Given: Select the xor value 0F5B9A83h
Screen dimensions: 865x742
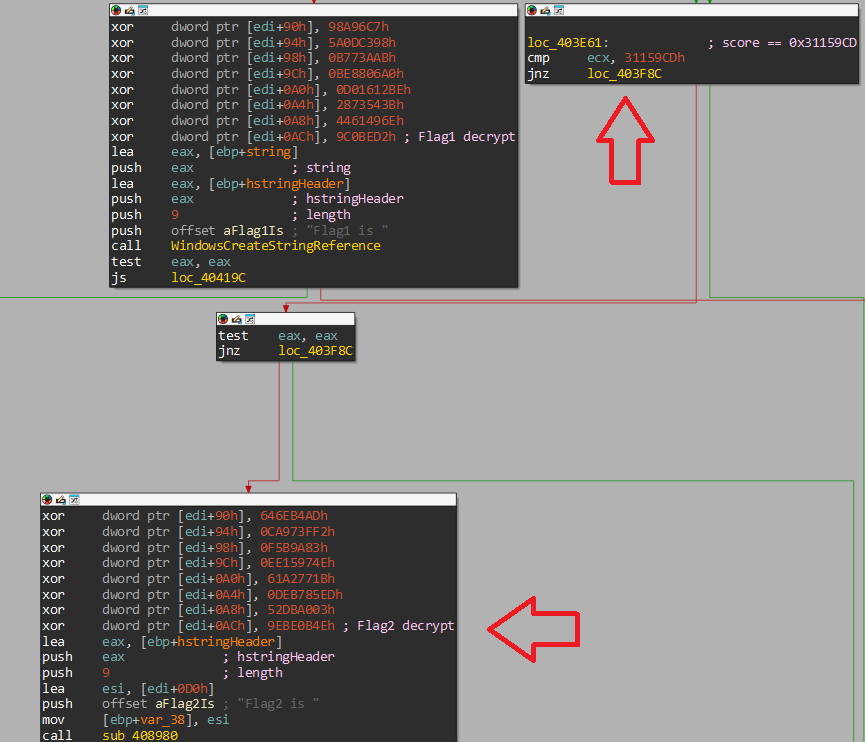Looking at the screenshot, I should tap(294, 548).
